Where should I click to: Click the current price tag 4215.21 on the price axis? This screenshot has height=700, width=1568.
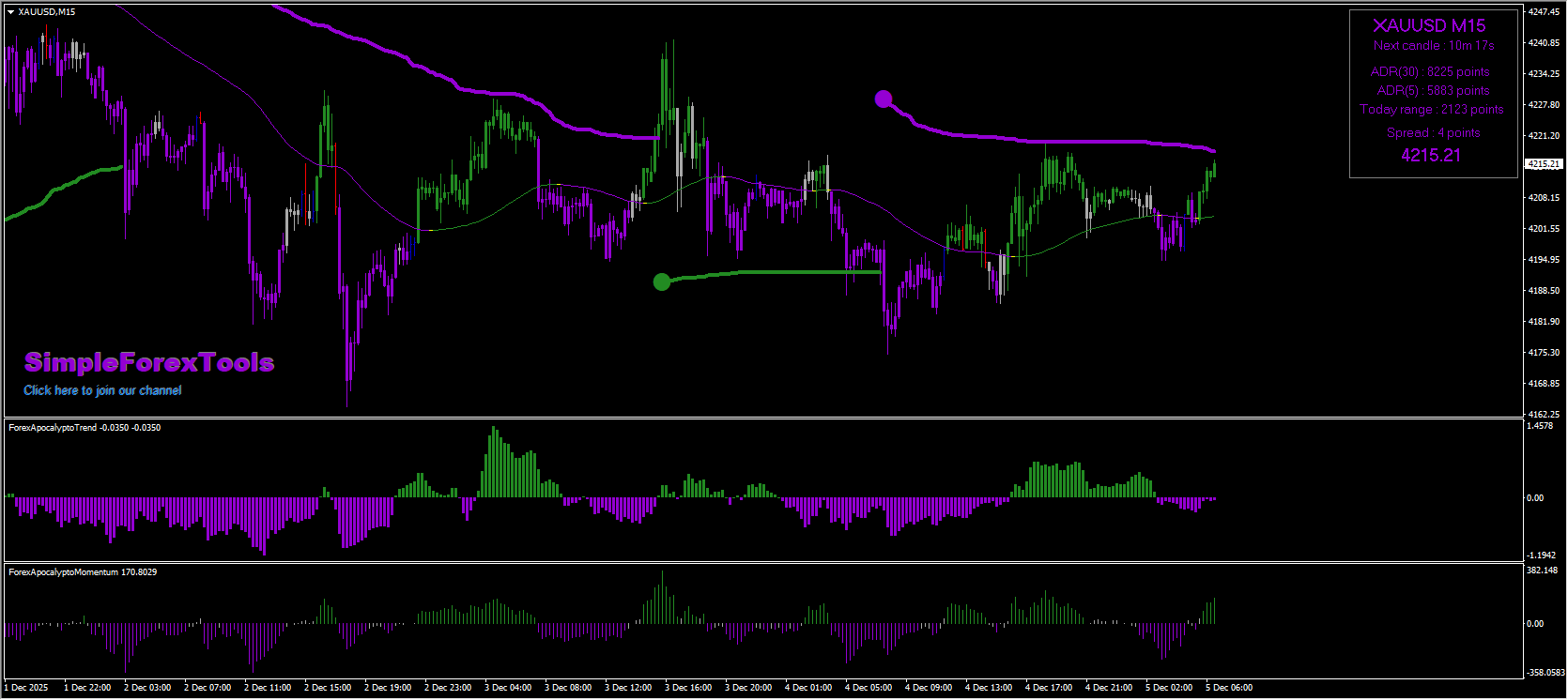(1544, 164)
